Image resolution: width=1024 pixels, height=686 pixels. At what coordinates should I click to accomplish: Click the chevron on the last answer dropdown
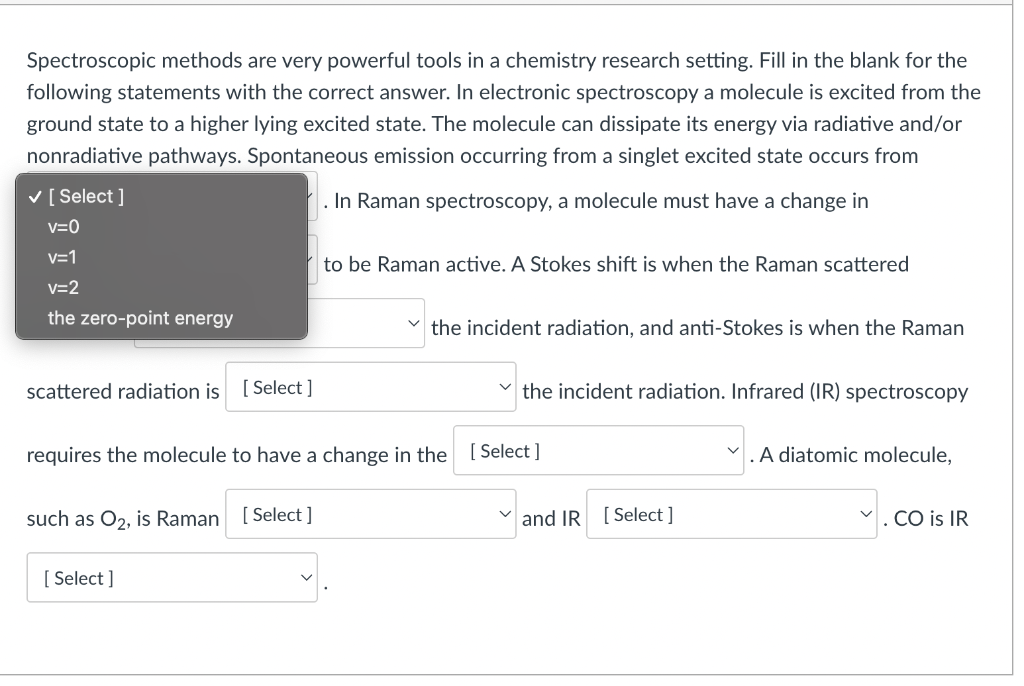coord(306,577)
